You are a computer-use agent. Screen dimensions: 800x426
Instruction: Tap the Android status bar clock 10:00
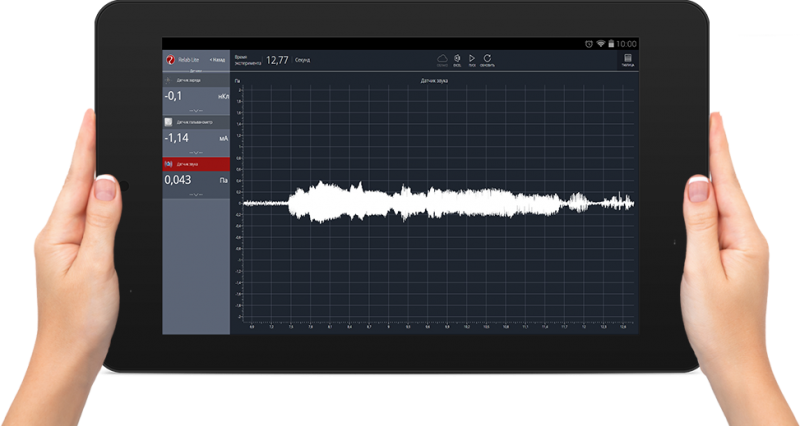tap(626, 44)
